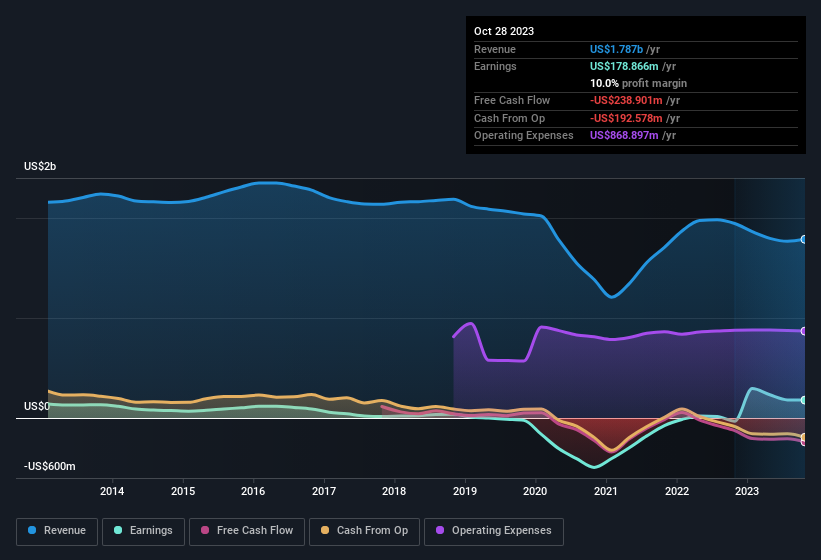Image resolution: width=821 pixels, height=560 pixels.
Task: Click the -US$192.578m cash from op value
Action: [626, 118]
